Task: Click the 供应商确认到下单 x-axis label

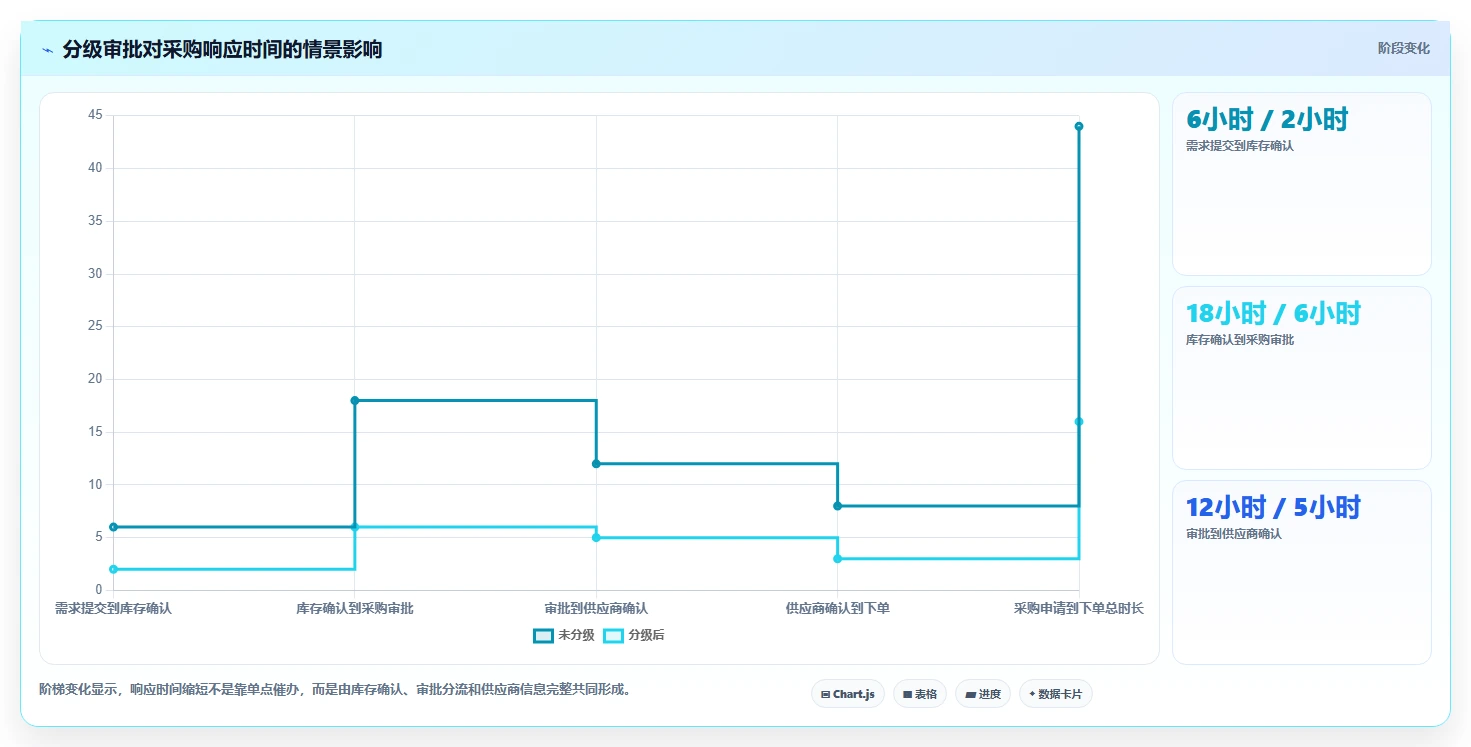Action: [x=838, y=608]
